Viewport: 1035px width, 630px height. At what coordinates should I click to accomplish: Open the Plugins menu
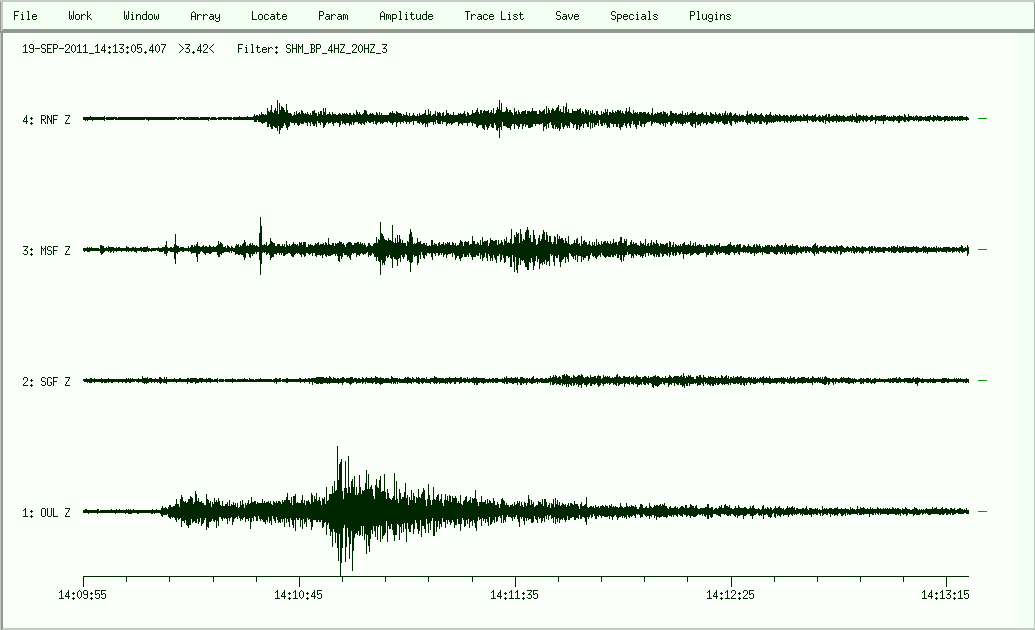click(710, 16)
